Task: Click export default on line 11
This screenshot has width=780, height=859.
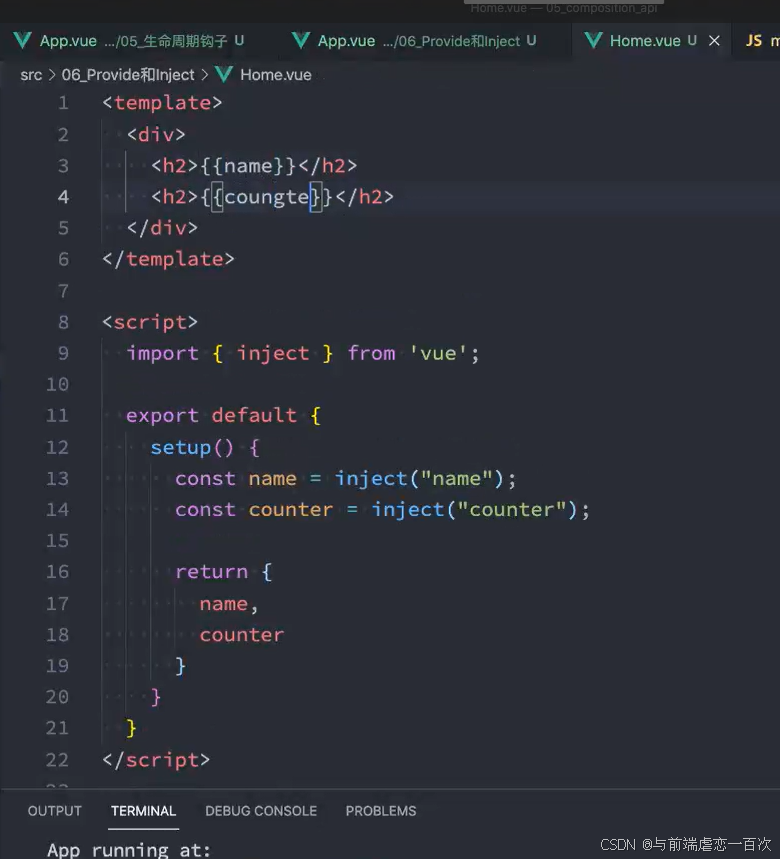Action: (211, 416)
